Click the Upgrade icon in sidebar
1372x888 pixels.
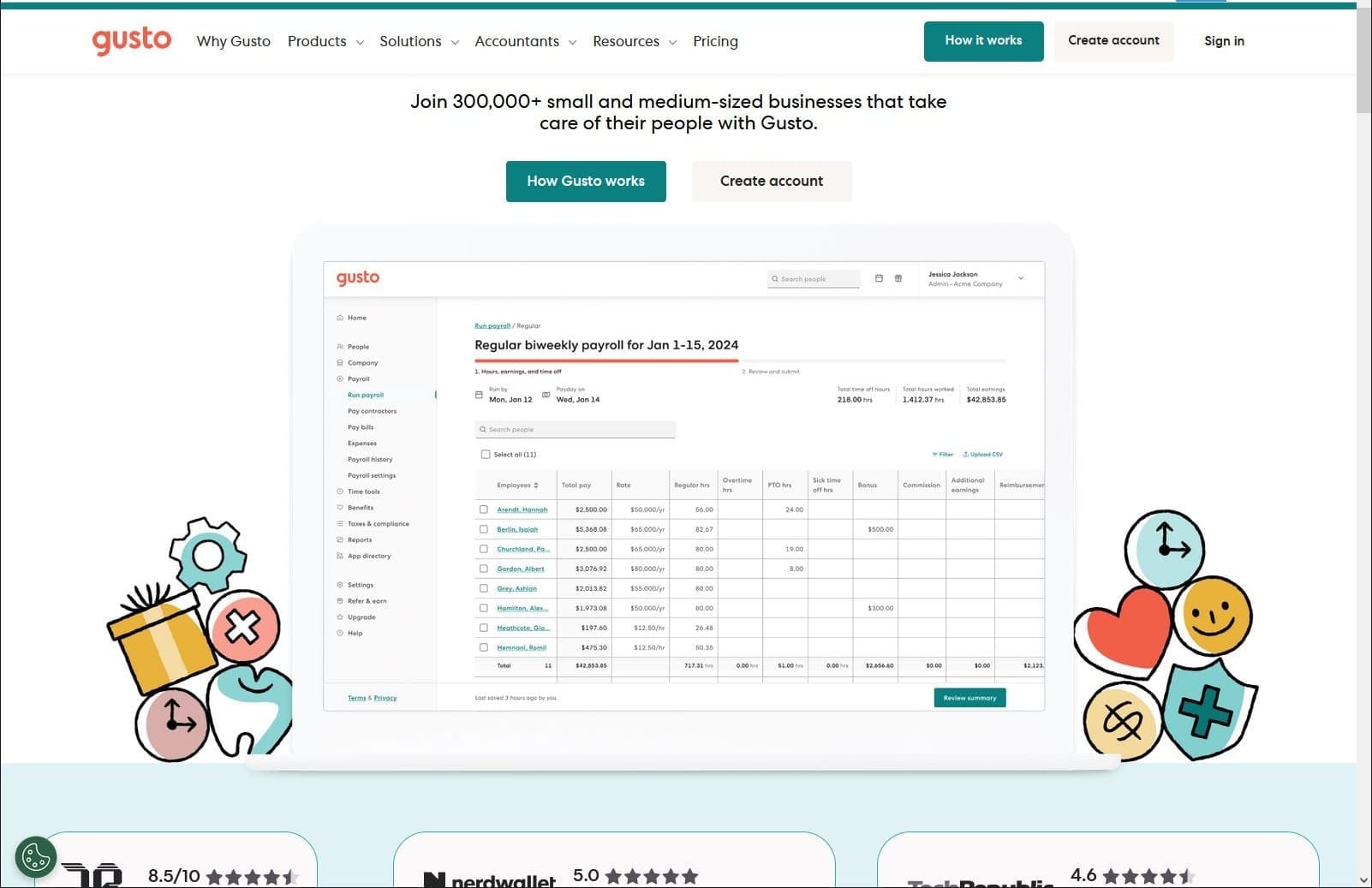click(x=340, y=617)
